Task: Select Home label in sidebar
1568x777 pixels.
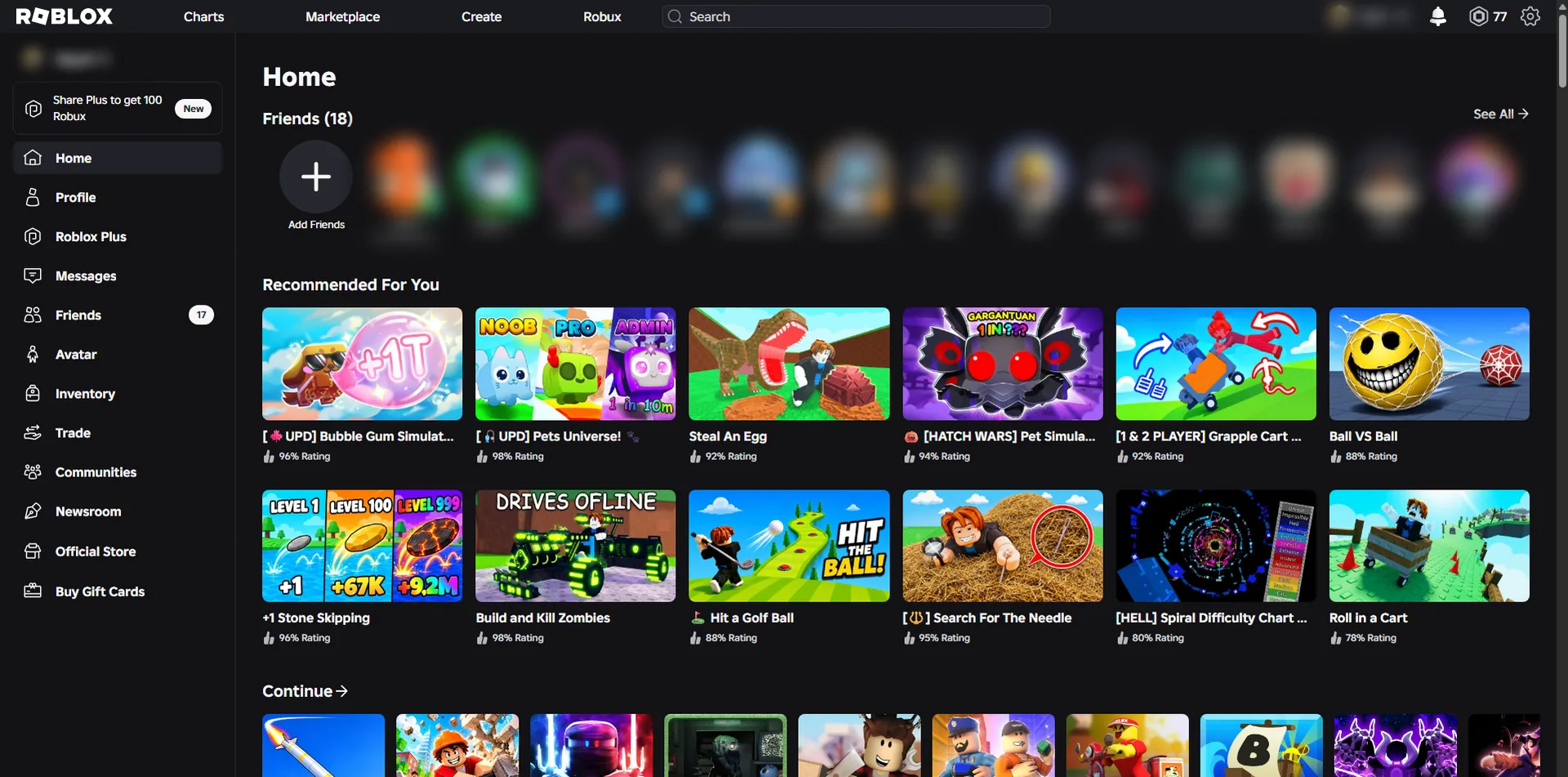Action: pos(73,158)
